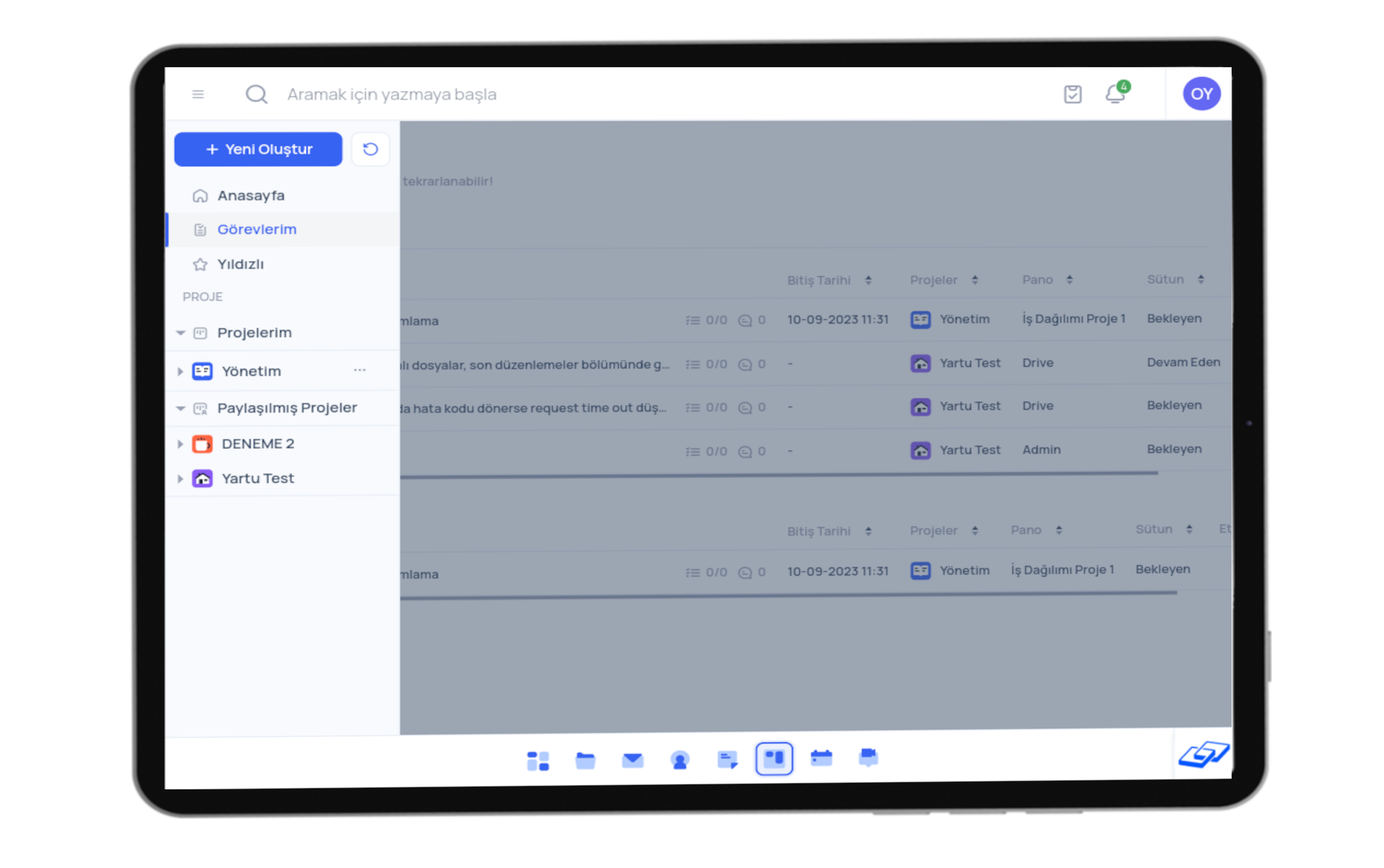The height and width of the screenshot is (868, 1384).
Task: Click the hamburger menu icon
Action: pyautogui.click(x=198, y=94)
